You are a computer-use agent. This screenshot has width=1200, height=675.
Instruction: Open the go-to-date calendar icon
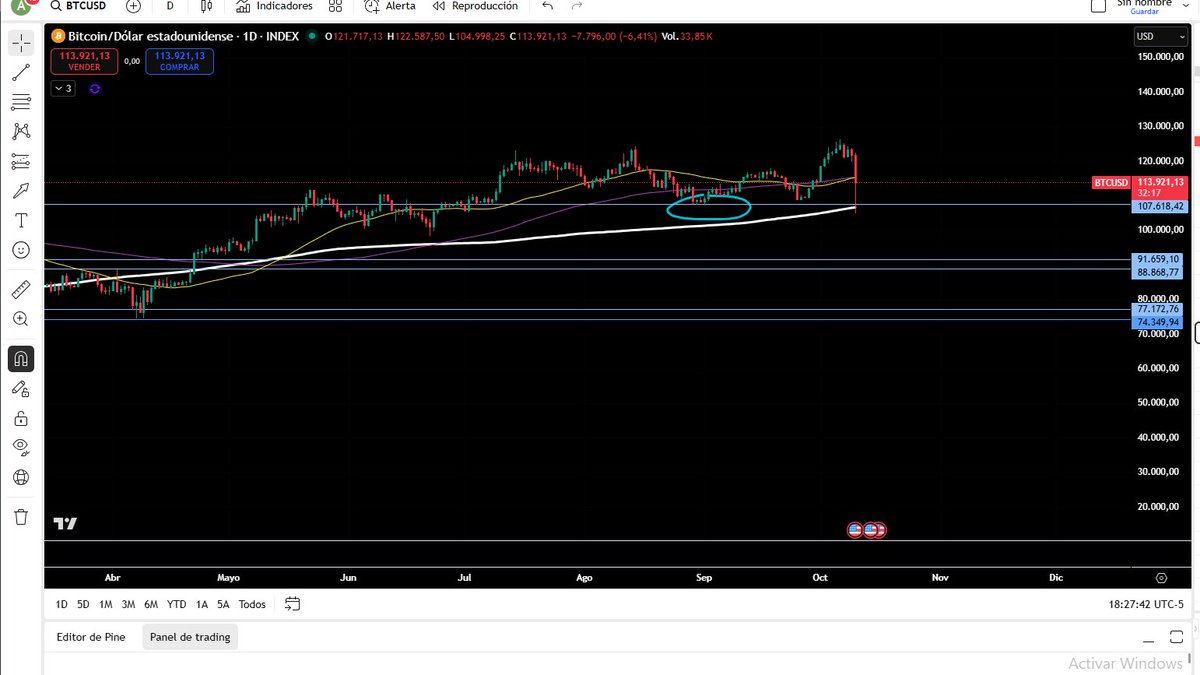click(293, 604)
